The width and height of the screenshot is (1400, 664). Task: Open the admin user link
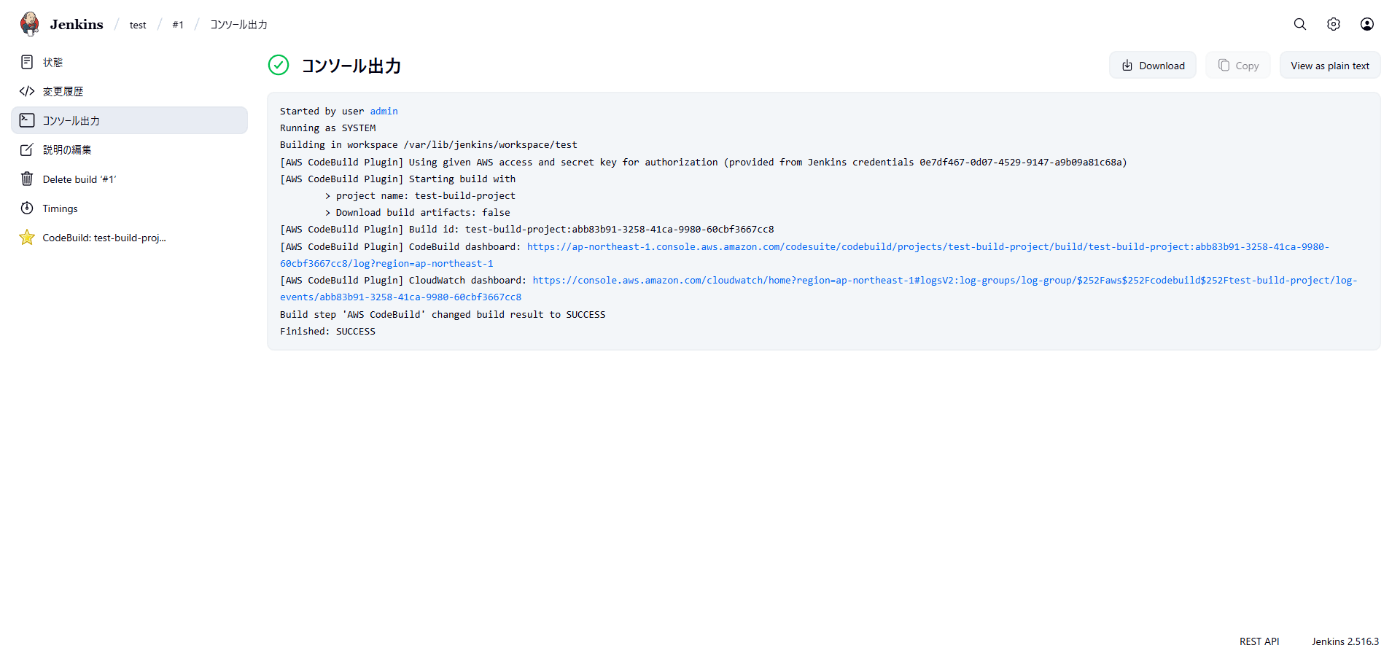coord(384,111)
